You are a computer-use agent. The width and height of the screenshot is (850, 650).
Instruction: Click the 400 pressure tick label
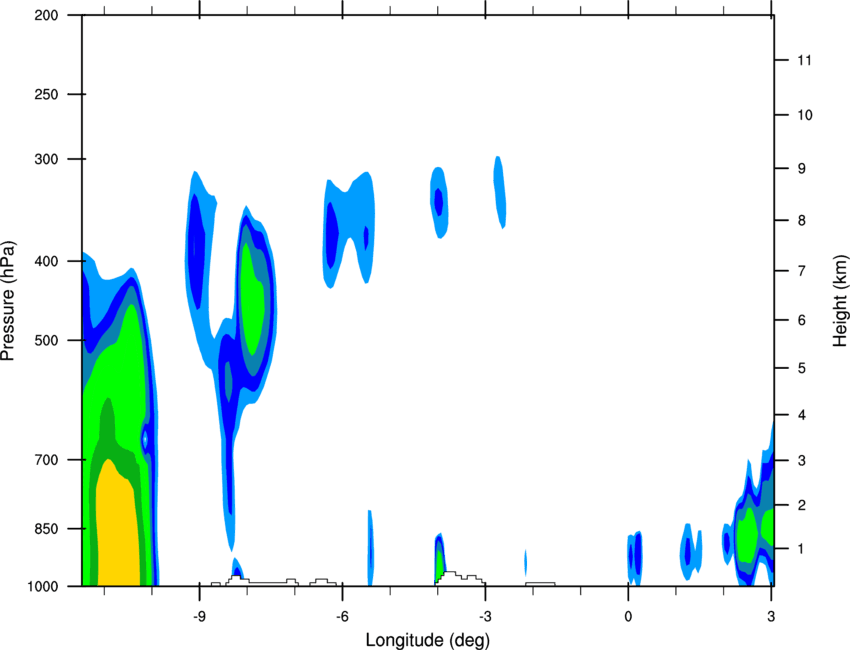click(46, 261)
